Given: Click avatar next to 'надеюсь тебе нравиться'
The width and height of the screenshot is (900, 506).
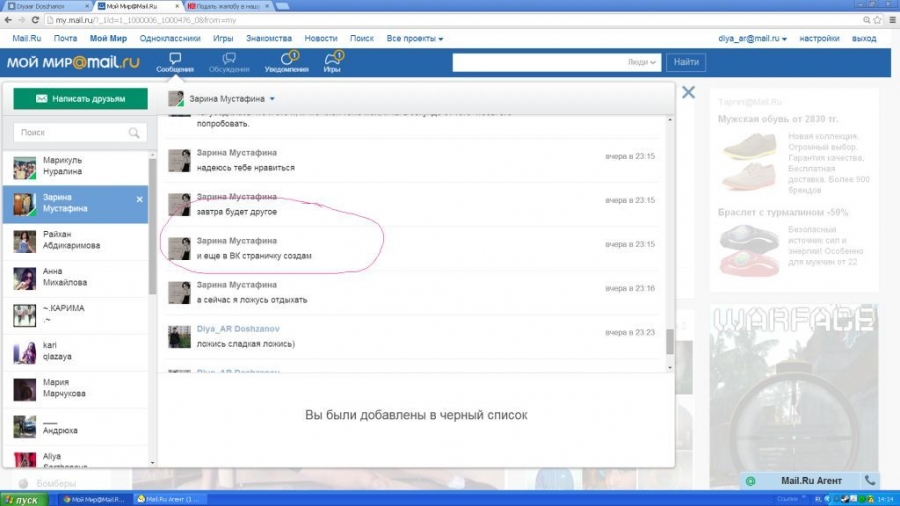Looking at the screenshot, I should coord(179,161).
